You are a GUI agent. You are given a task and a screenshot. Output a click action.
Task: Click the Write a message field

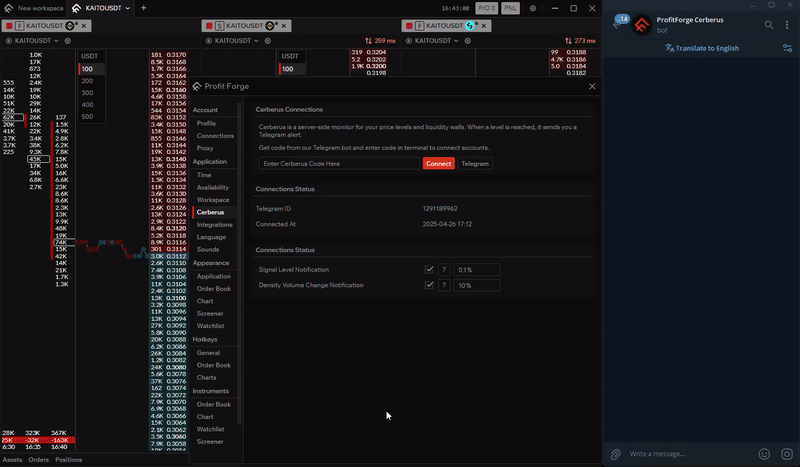click(689, 454)
